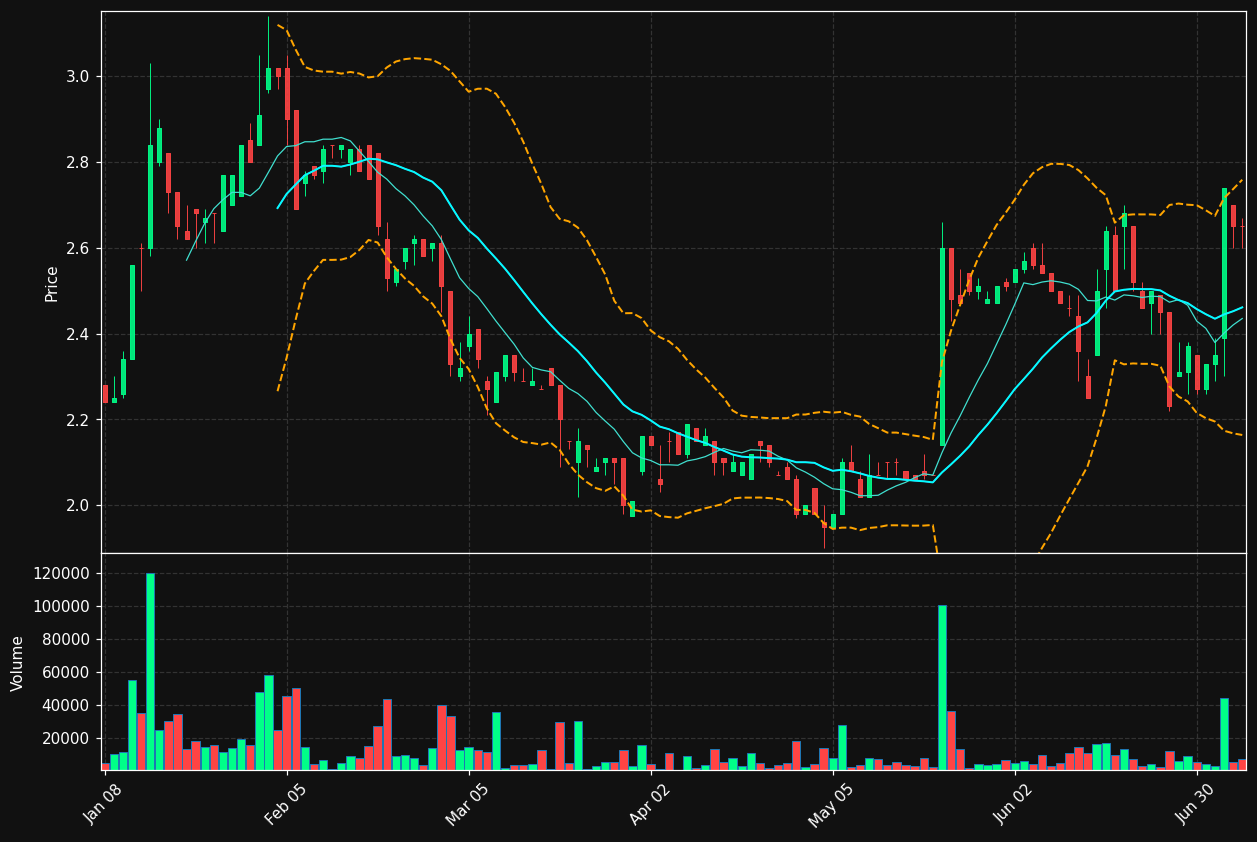Screen dimensions: 1257x842
Task: Click the green volume bar reaching 100000
Action: 942,688
